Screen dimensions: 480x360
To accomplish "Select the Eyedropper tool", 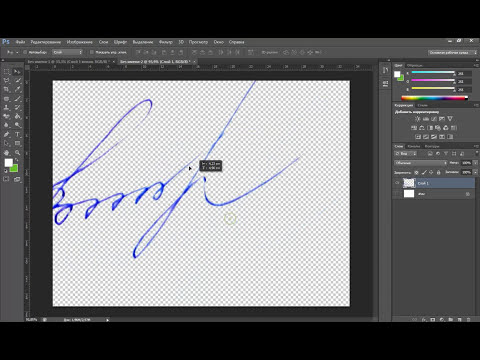I will coord(17,89).
